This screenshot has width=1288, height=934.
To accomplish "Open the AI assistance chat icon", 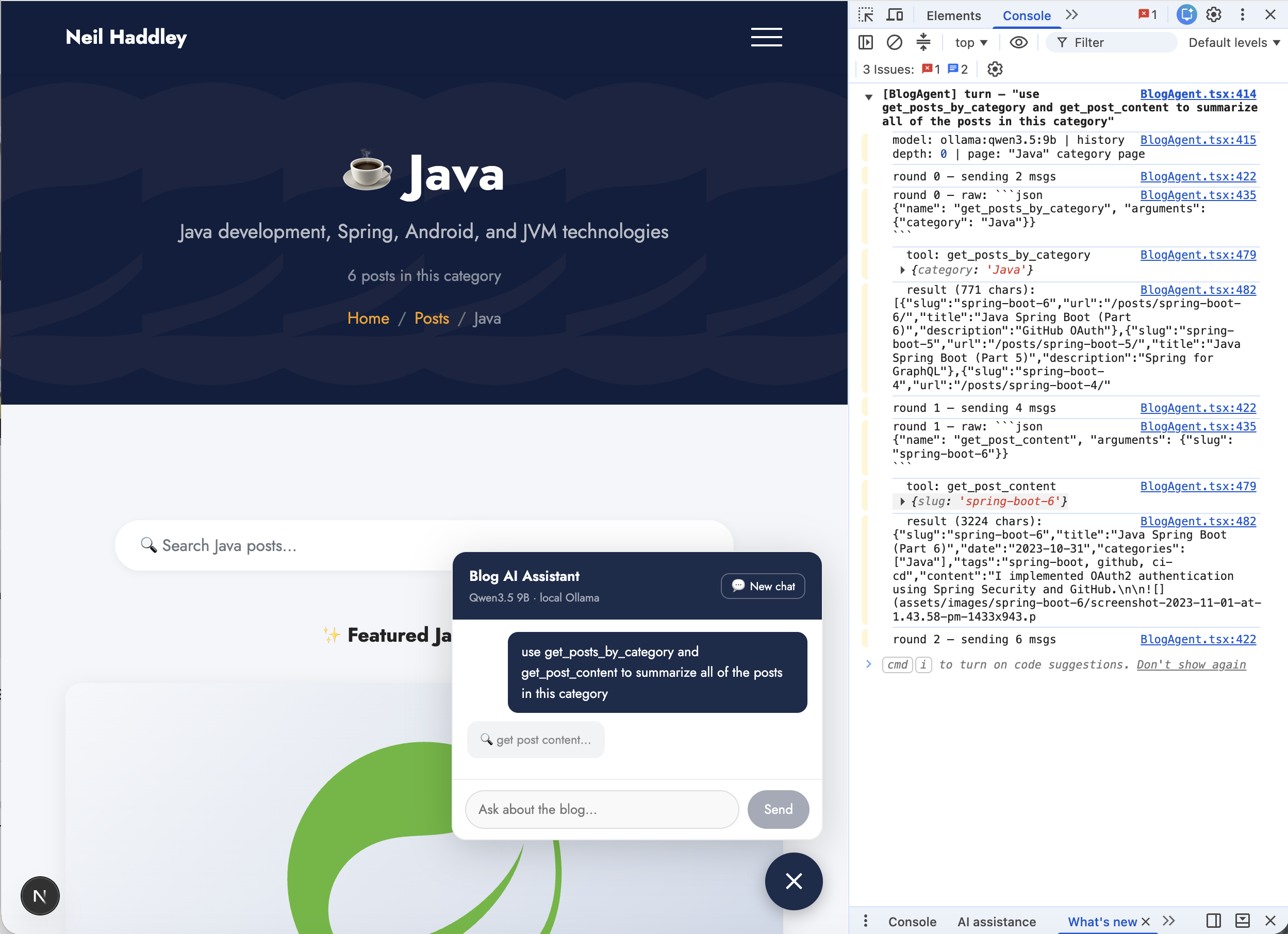I will point(1186,15).
